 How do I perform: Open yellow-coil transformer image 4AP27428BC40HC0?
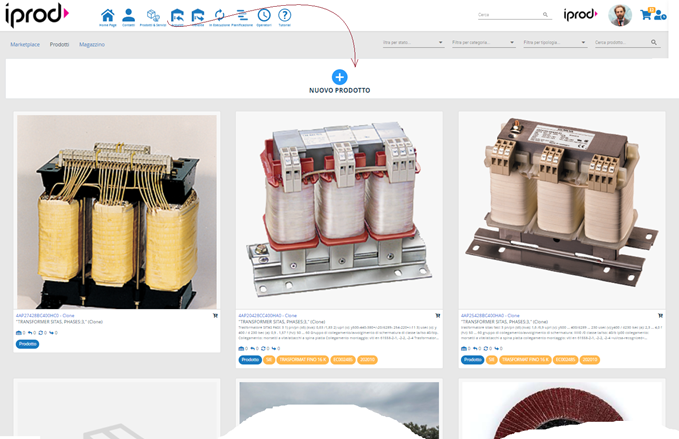tap(117, 212)
